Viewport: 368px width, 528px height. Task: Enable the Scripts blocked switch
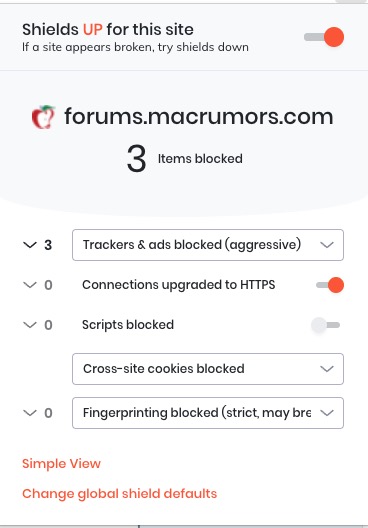pyautogui.click(x=325, y=325)
